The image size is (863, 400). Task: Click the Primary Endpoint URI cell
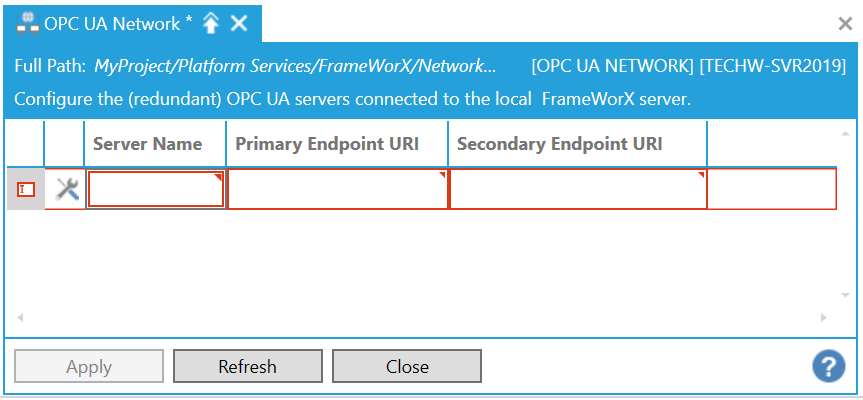337,189
